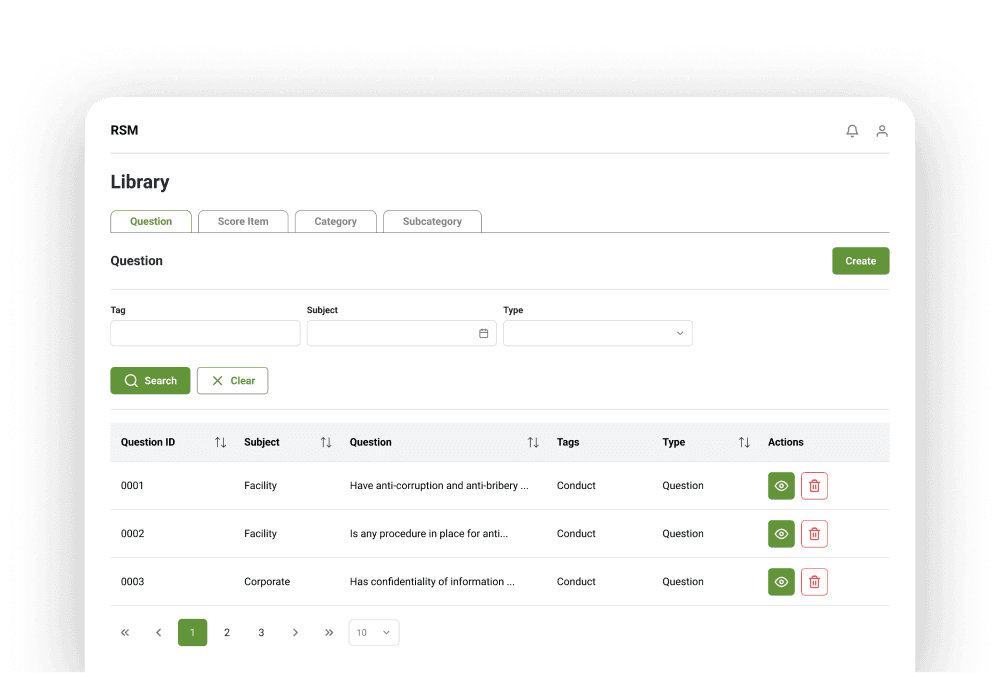
Task: Open the Type filter dropdown
Action: click(598, 333)
